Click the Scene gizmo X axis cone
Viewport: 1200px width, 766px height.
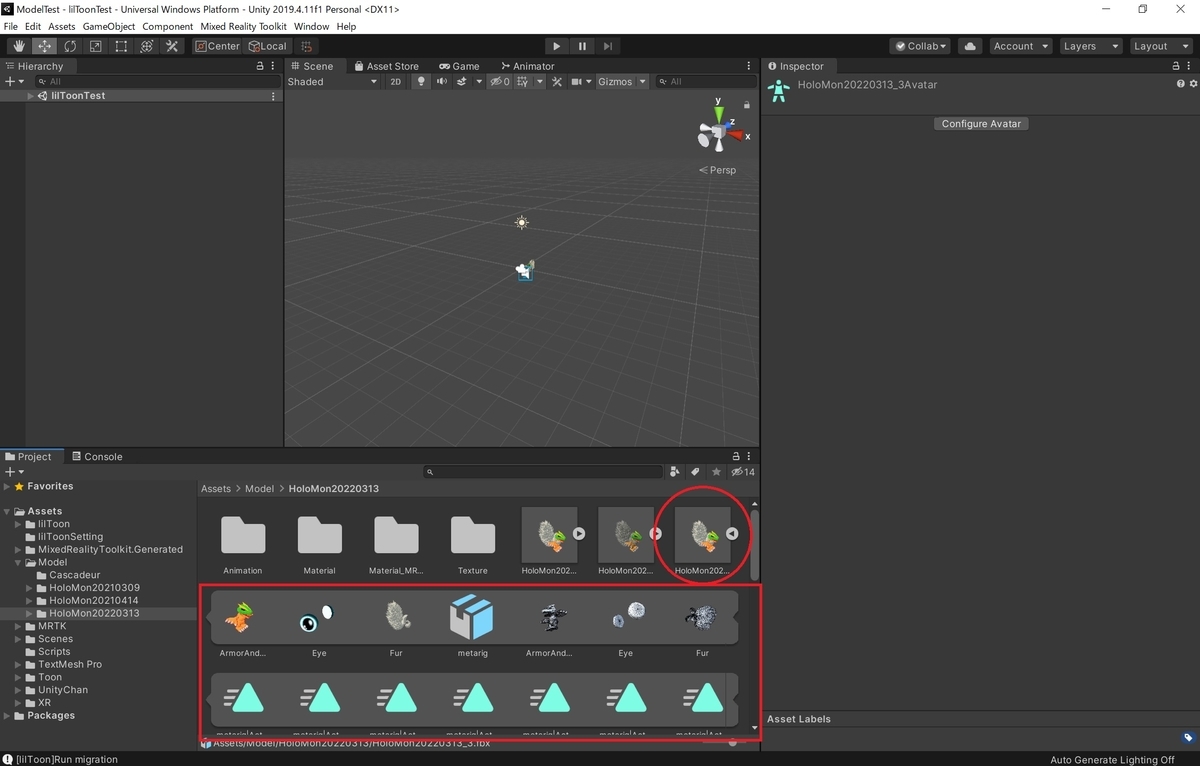point(738,134)
